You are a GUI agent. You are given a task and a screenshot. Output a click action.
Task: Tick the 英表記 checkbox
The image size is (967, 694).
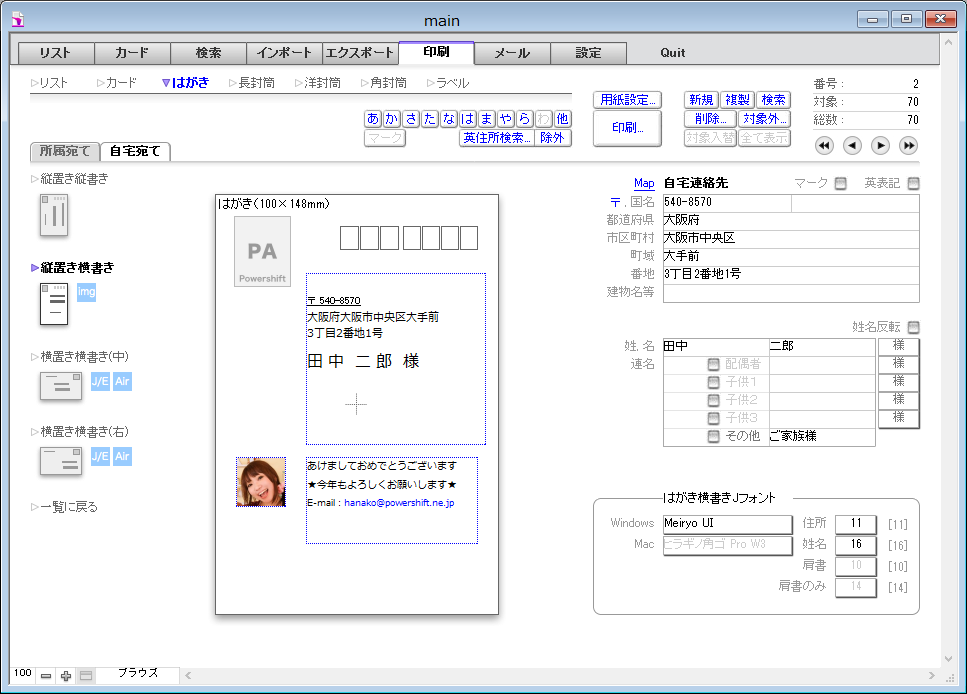point(912,184)
